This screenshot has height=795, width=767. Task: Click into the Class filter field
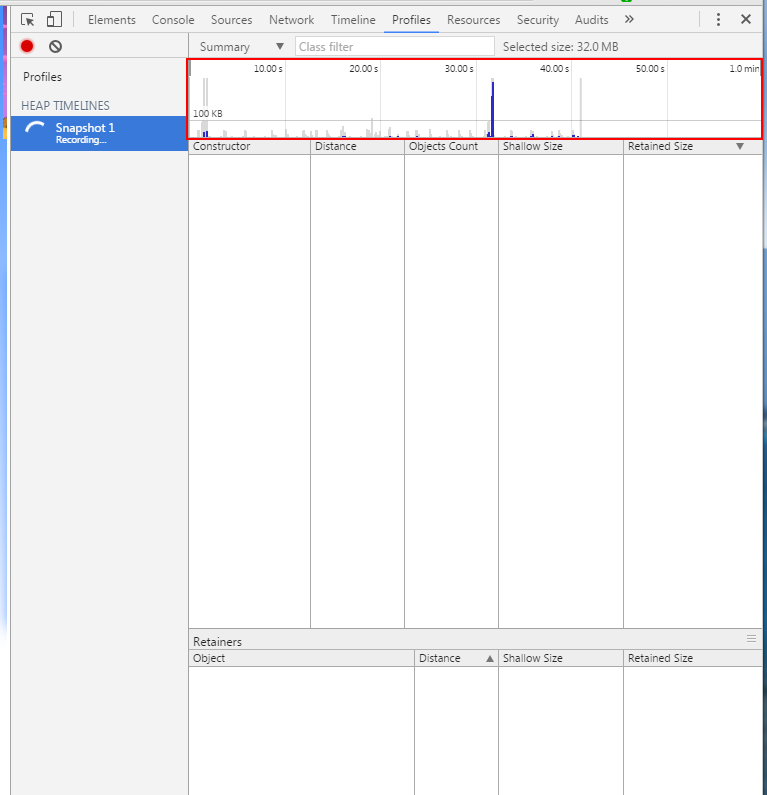coord(395,46)
